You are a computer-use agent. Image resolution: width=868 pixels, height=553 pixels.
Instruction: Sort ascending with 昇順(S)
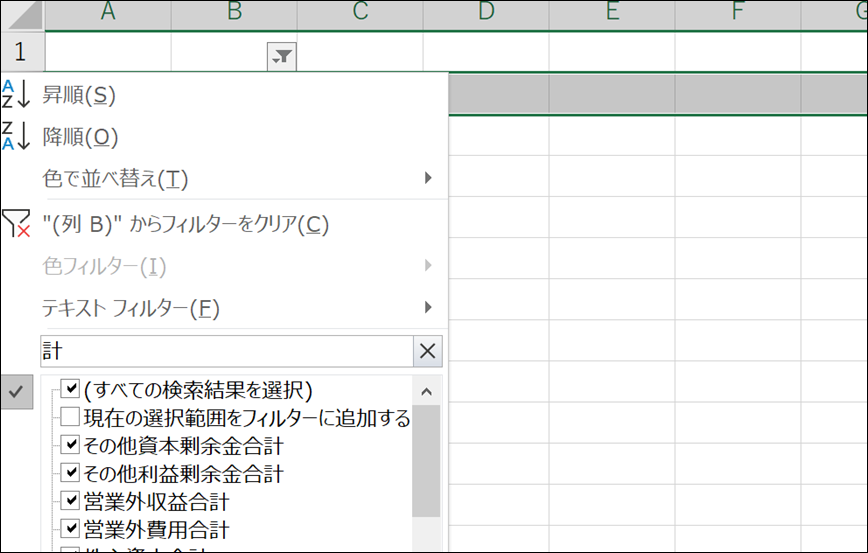pos(79,95)
